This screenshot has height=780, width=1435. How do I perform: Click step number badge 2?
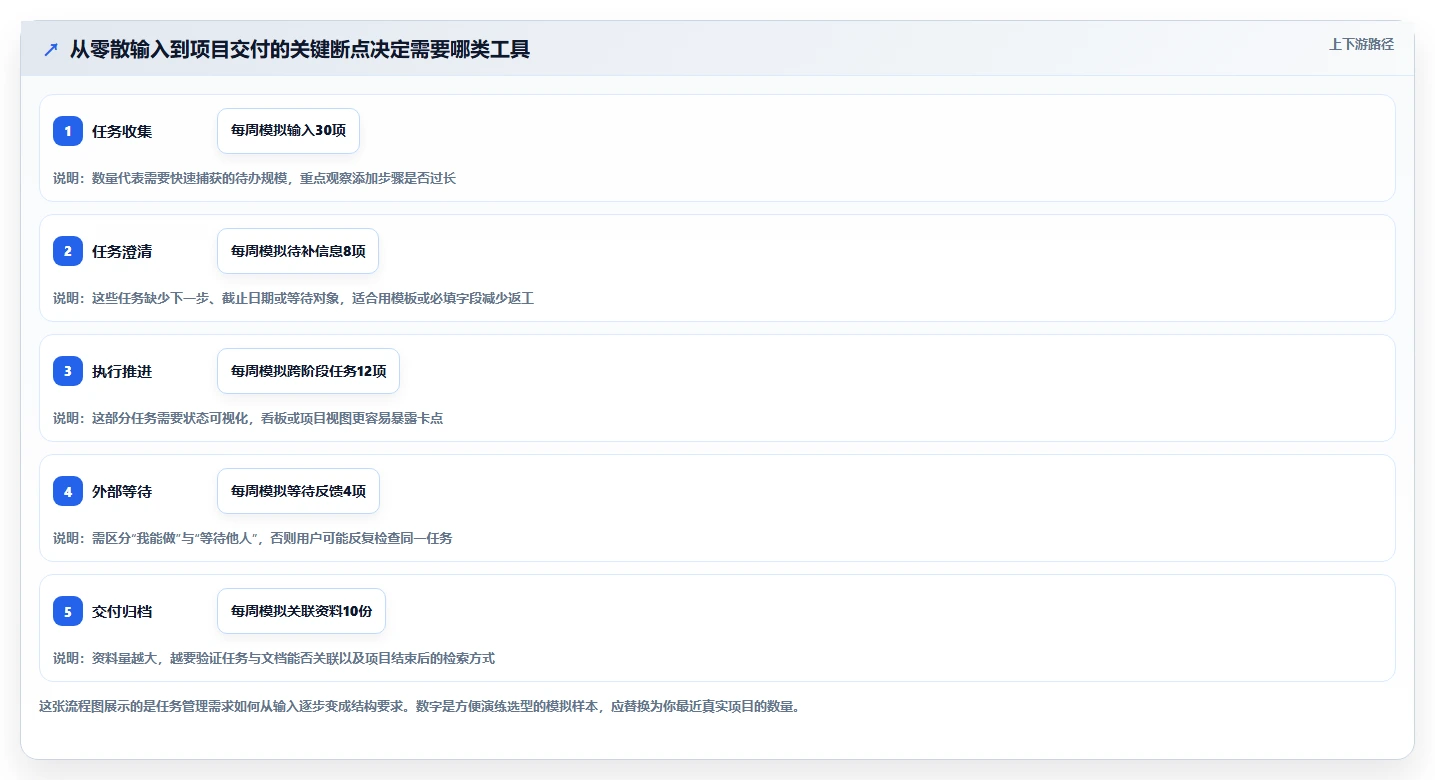pyautogui.click(x=68, y=251)
